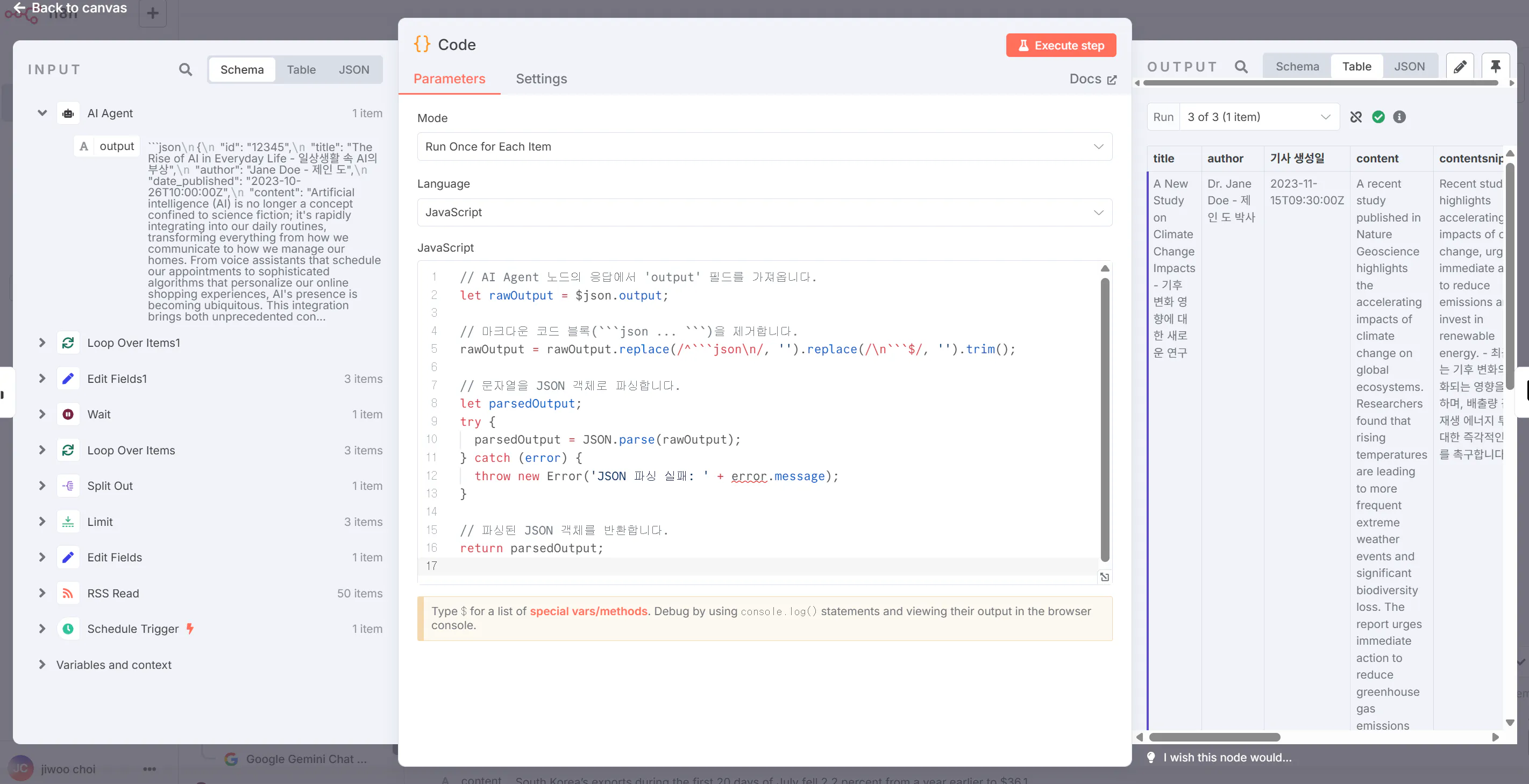Click the Wait node pause icon
The width and height of the screenshot is (1529, 784).
pyautogui.click(x=68, y=414)
